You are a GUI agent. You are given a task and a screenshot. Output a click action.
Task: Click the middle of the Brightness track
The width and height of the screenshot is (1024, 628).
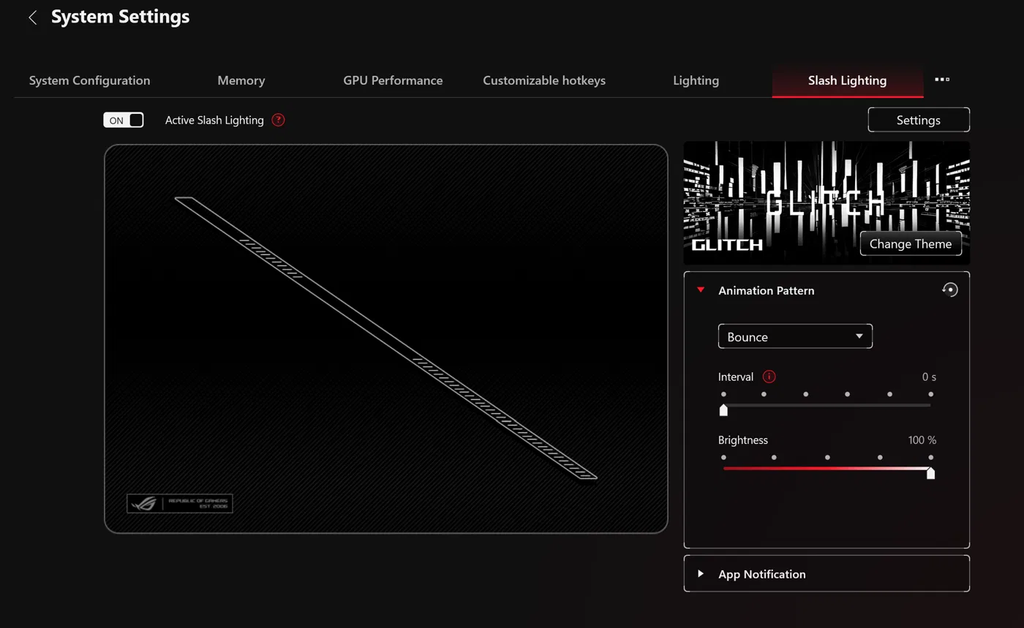pos(827,469)
